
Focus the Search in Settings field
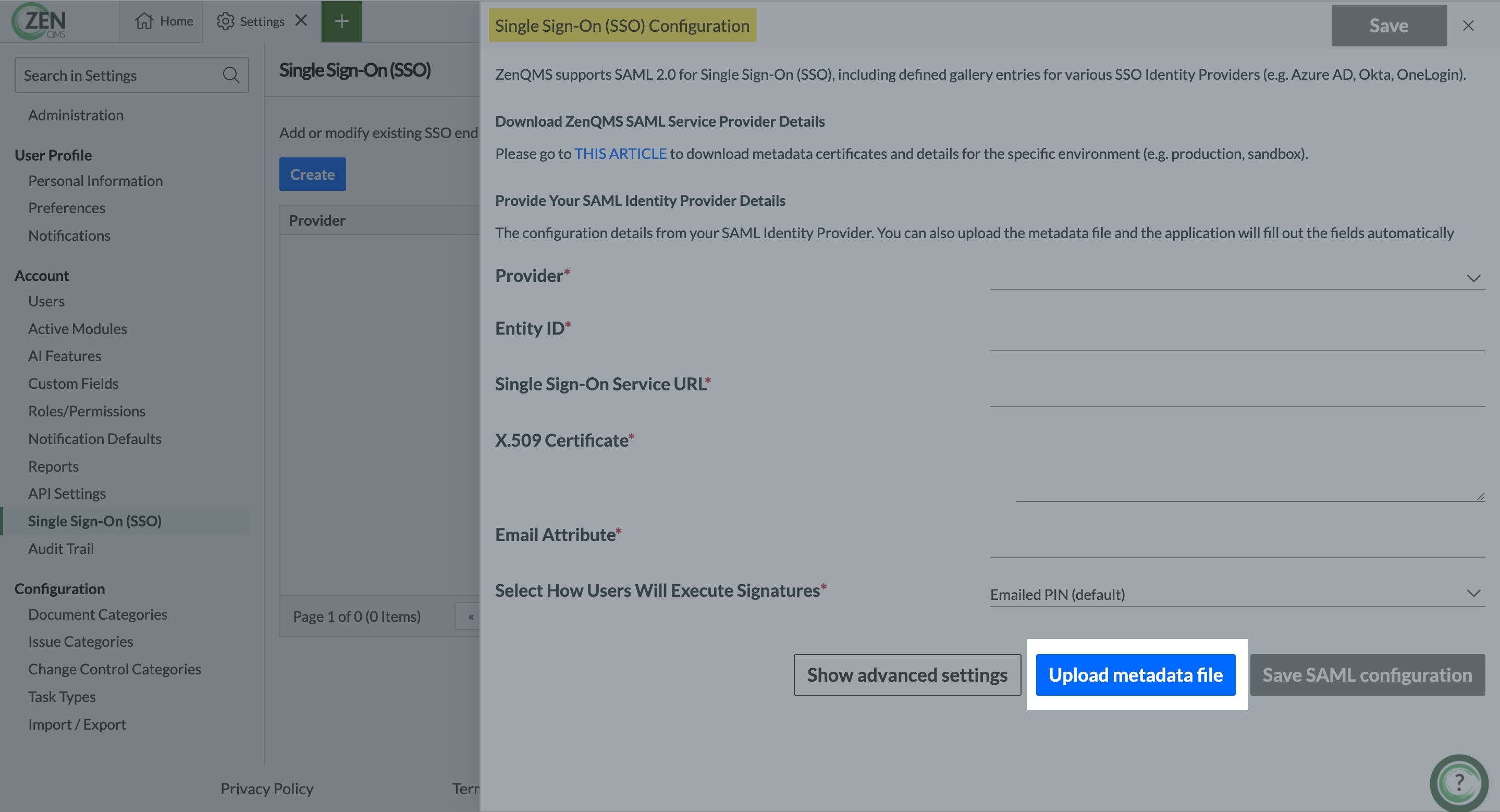(x=131, y=75)
